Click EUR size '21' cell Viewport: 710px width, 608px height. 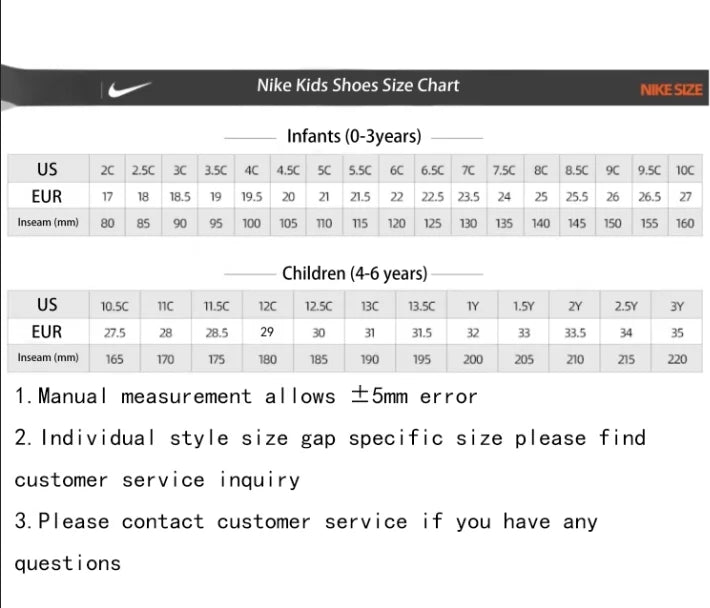(x=324, y=196)
